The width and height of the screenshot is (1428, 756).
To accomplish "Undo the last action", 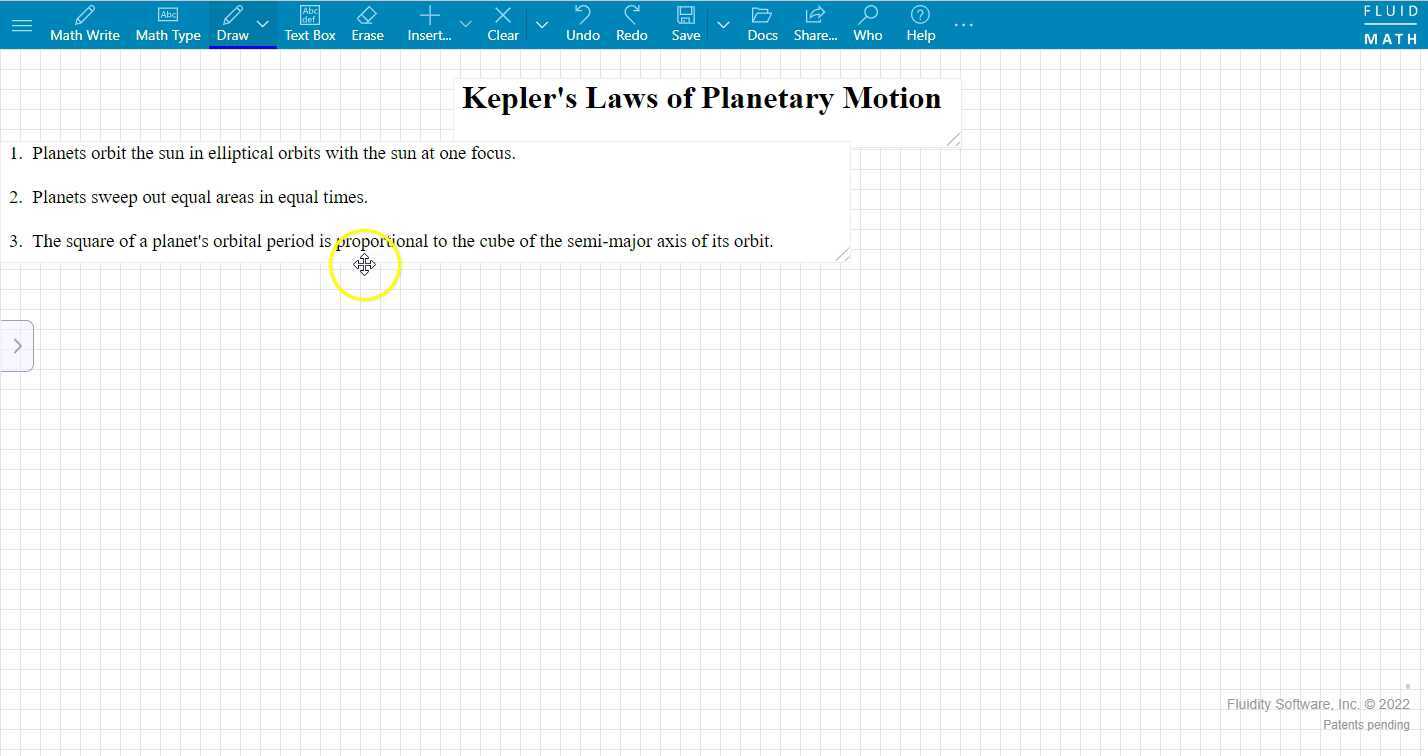I will tap(582, 24).
